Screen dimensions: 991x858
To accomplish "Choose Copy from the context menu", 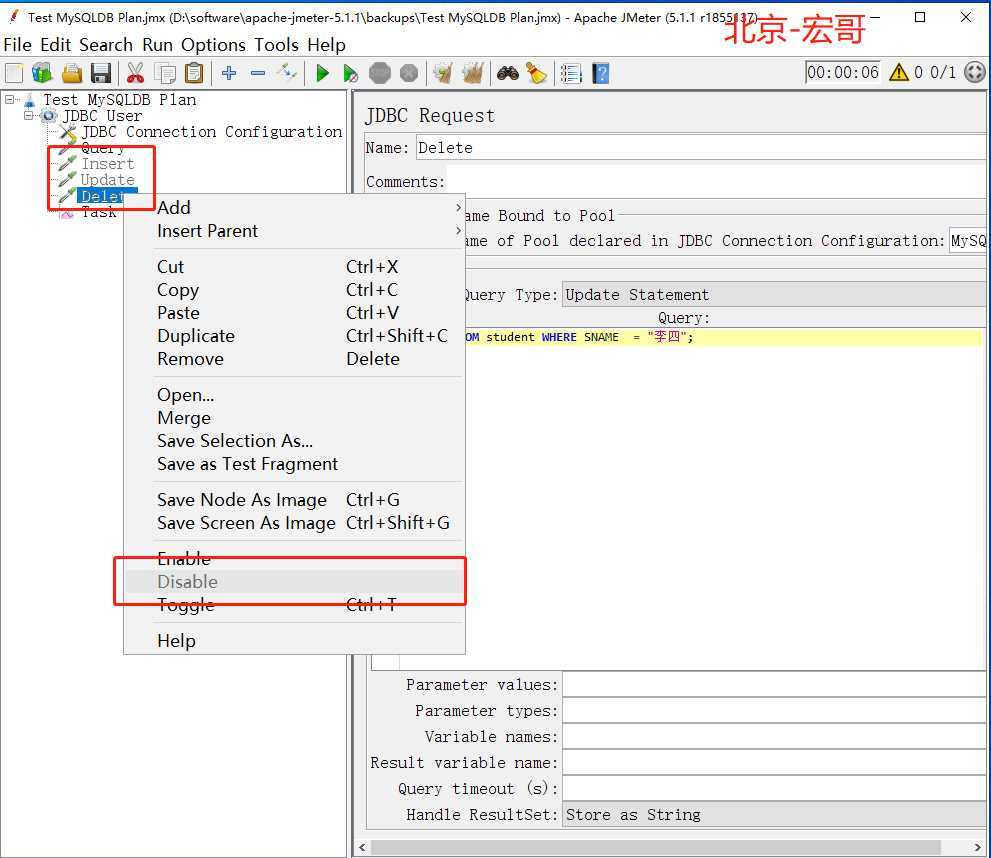I will point(295,289).
